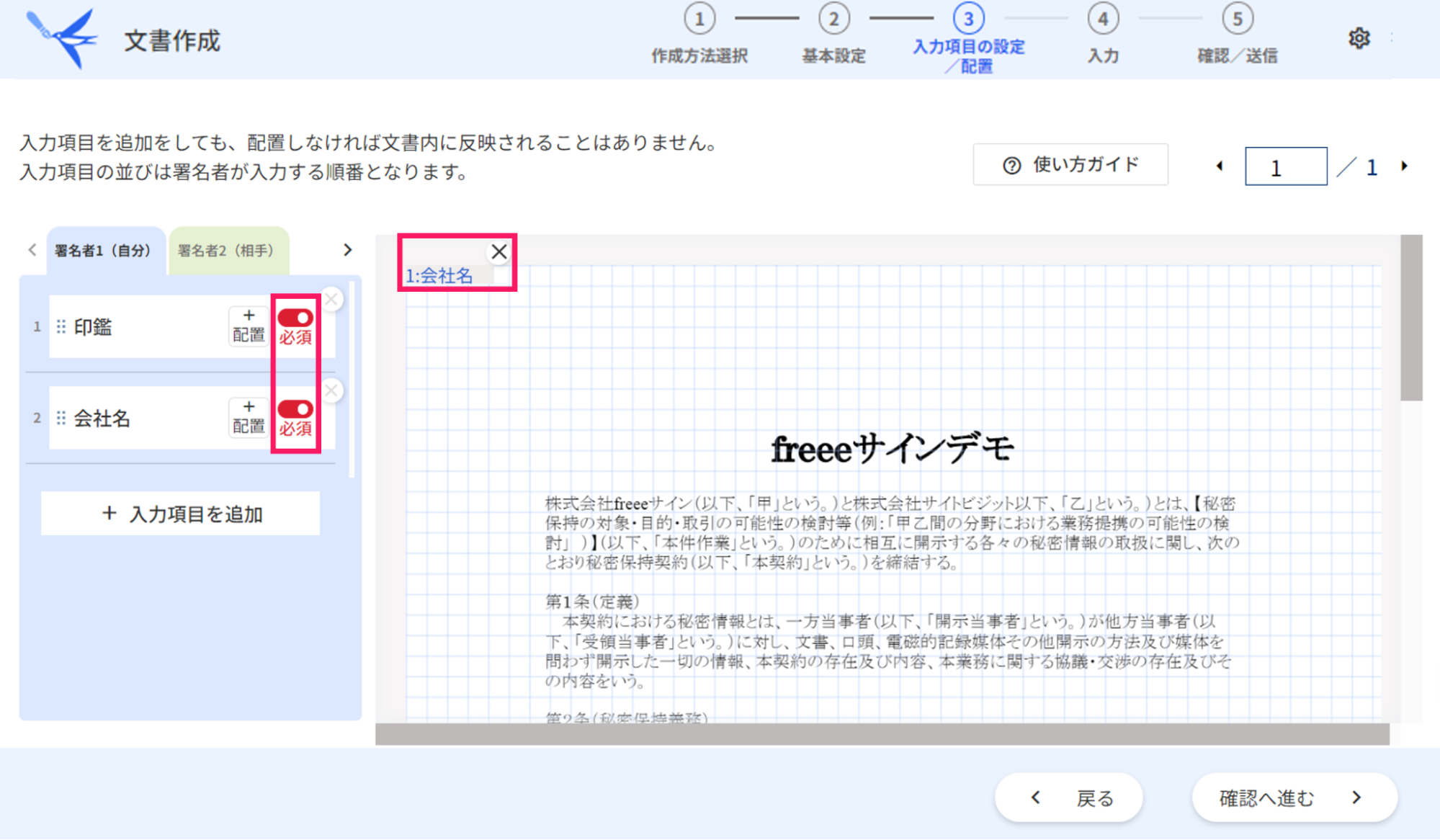Go to next page arrow
1440x840 pixels.
(x=1405, y=166)
